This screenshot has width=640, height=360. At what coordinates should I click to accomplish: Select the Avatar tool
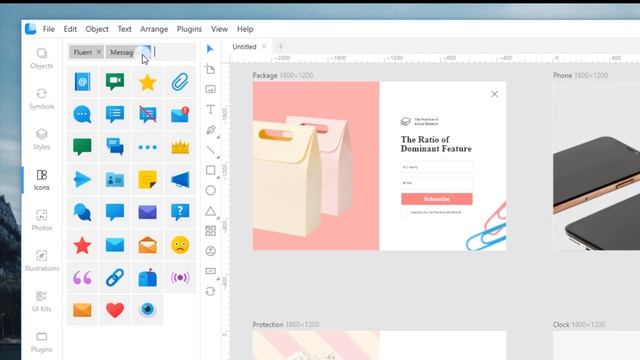[210, 251]
